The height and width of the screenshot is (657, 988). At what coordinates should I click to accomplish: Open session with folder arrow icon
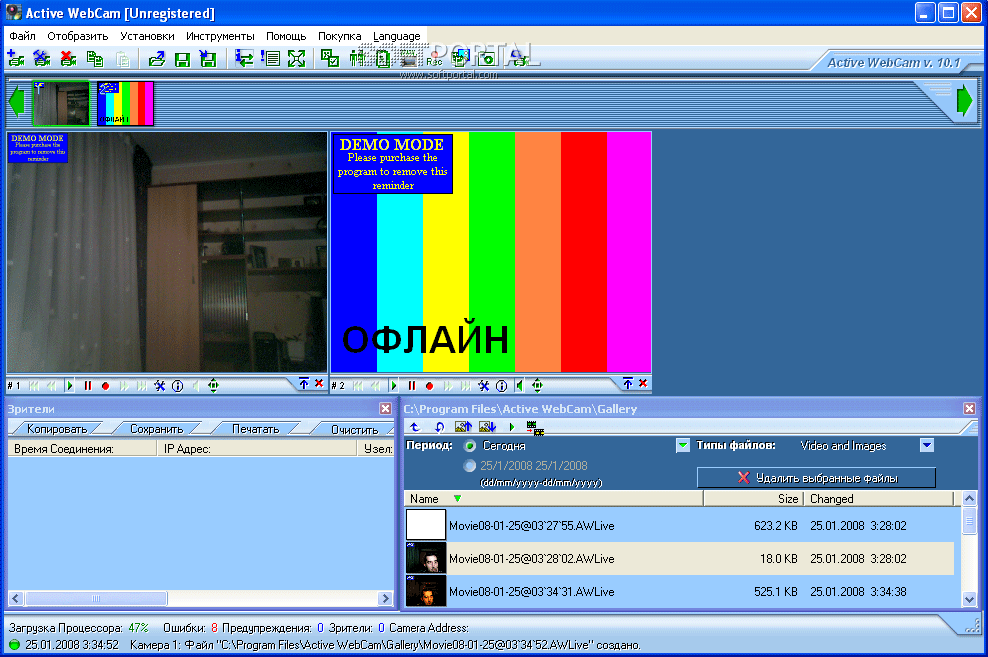[x=156, y=59]
